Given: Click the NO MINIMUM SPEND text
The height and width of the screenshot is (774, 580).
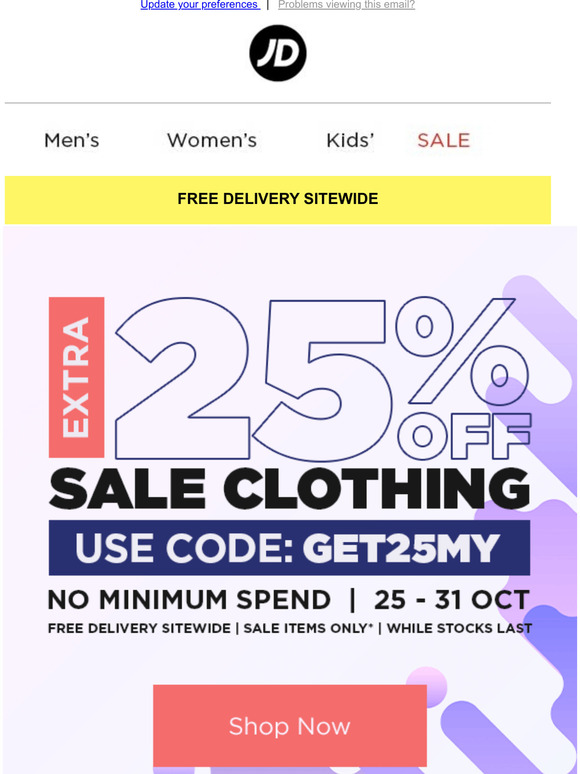Looking at the screenshot, I should pos(189,600).
